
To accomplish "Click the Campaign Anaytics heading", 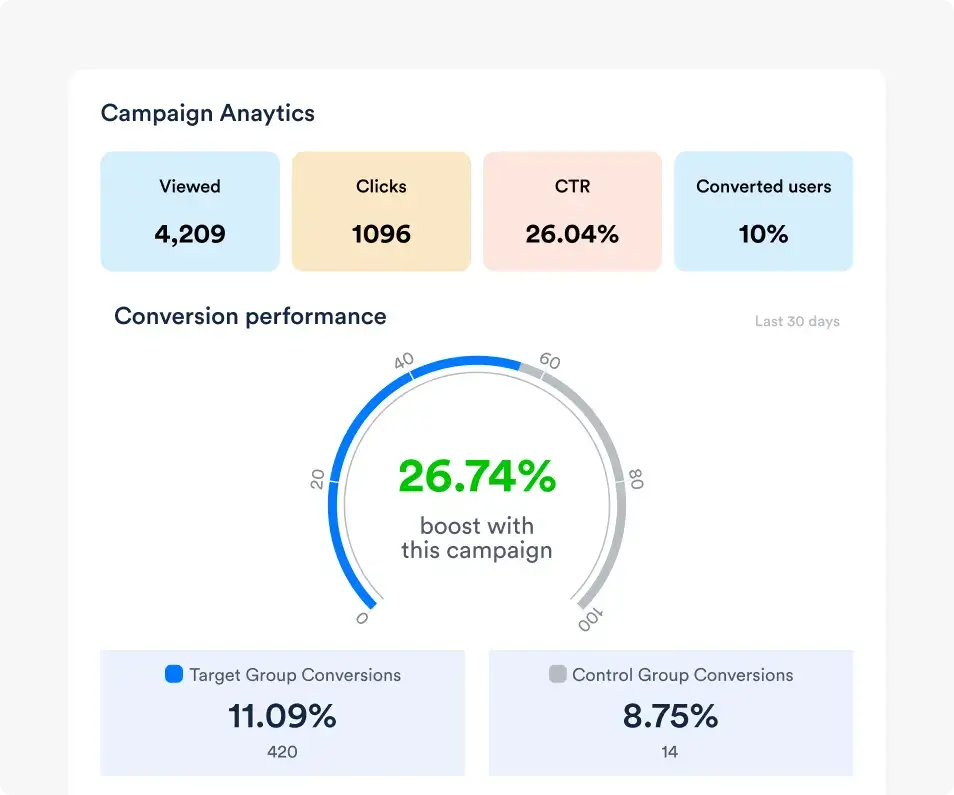I will [x=208, y=113].
